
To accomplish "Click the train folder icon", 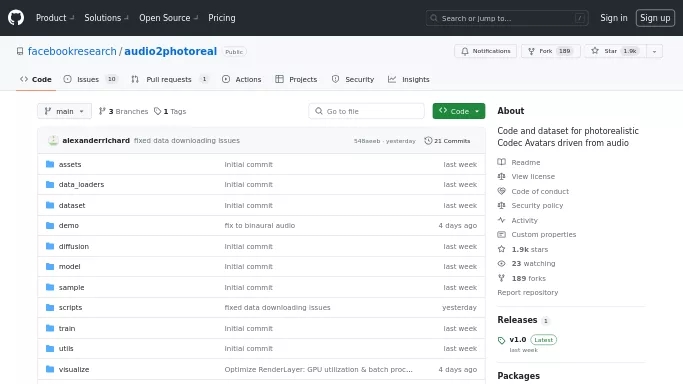I will 50,328.
